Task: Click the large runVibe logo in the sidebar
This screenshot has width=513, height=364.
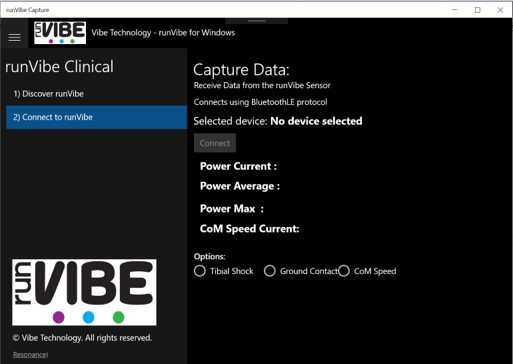Action: click(84, 292)
